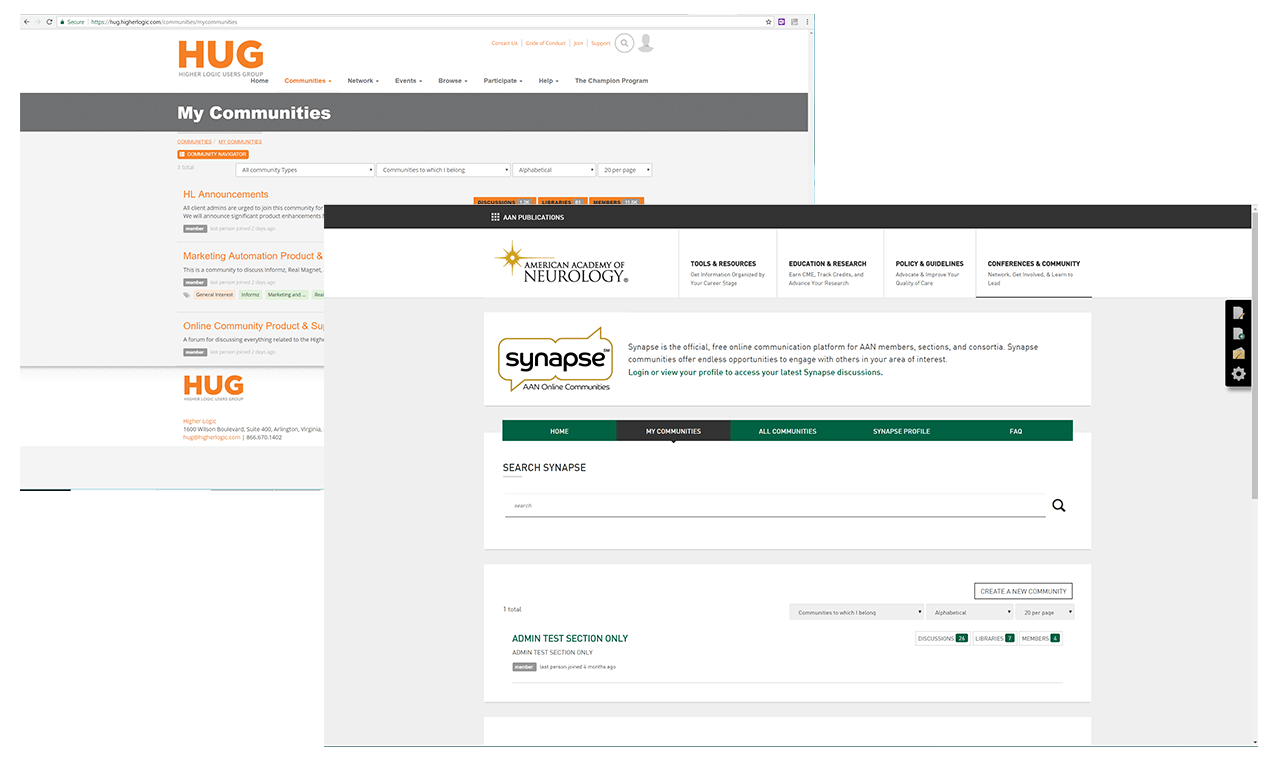Click the HUG logo in the page footer
1280x768 pixels.
[214, 388]
